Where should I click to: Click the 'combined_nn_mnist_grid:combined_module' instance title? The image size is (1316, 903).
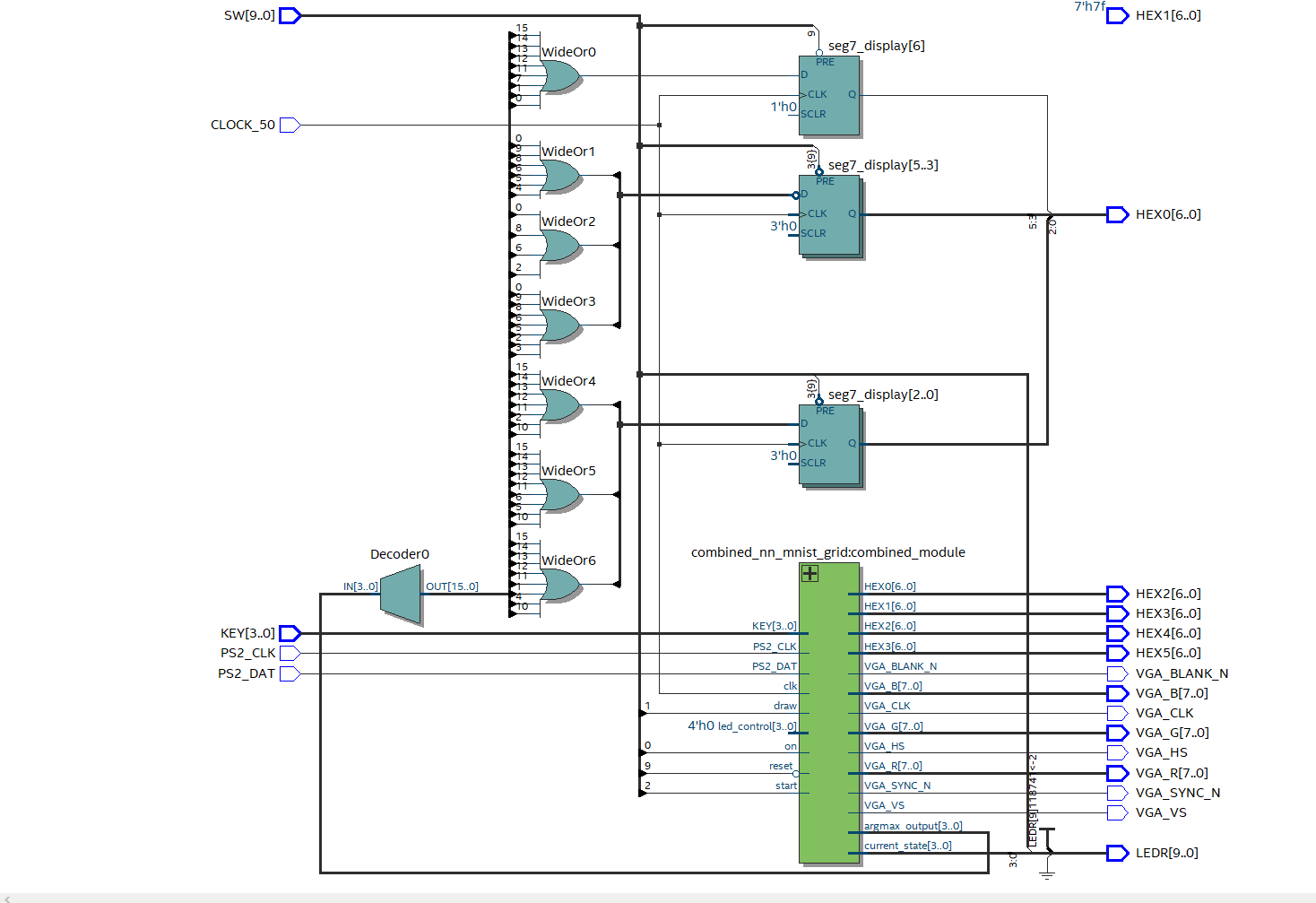pos(828,552)
